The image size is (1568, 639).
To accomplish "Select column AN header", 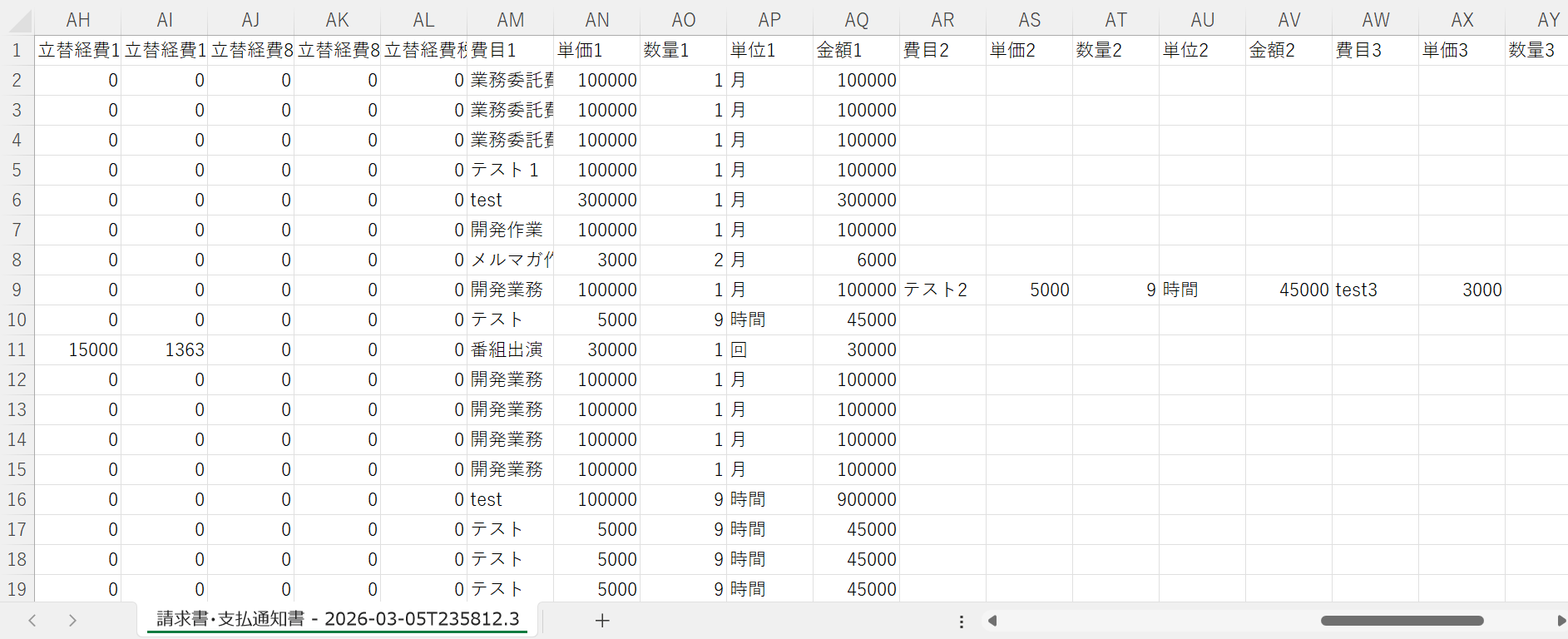I will [597, 20].
